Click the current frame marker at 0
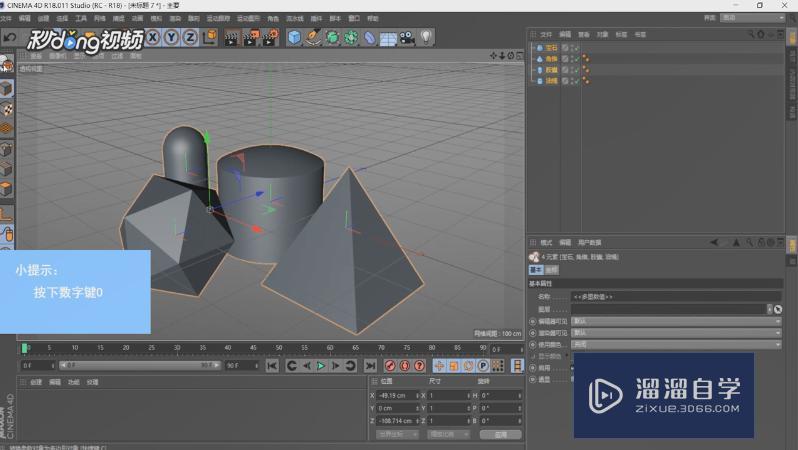798x450 pixels. click(24, 348)
